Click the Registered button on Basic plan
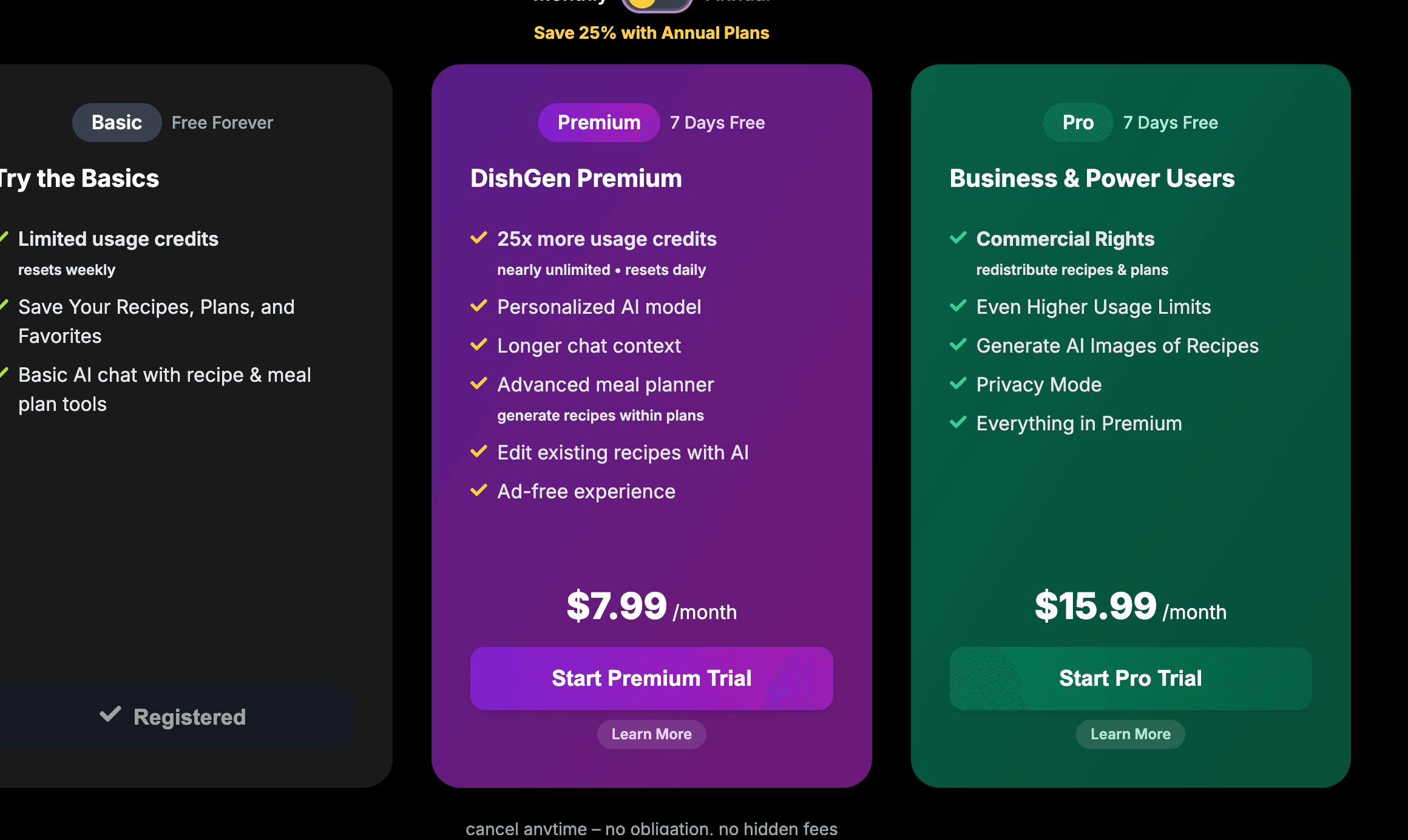The width and height of the screenshot is (1408, 840). [173, 717]
